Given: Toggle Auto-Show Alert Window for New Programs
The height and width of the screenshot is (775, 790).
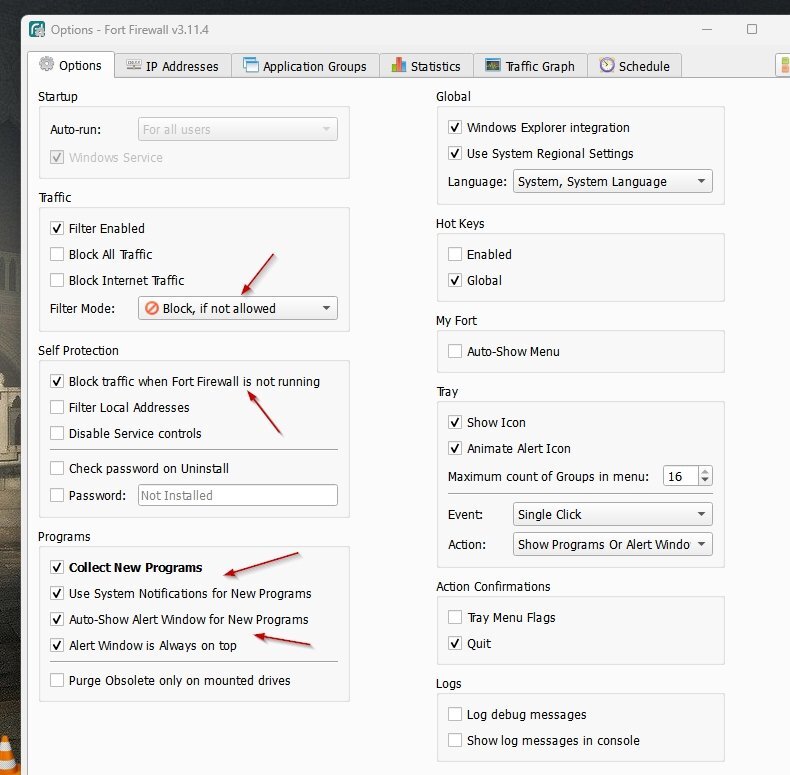Looking at the screenshot, I should (57, 619).
